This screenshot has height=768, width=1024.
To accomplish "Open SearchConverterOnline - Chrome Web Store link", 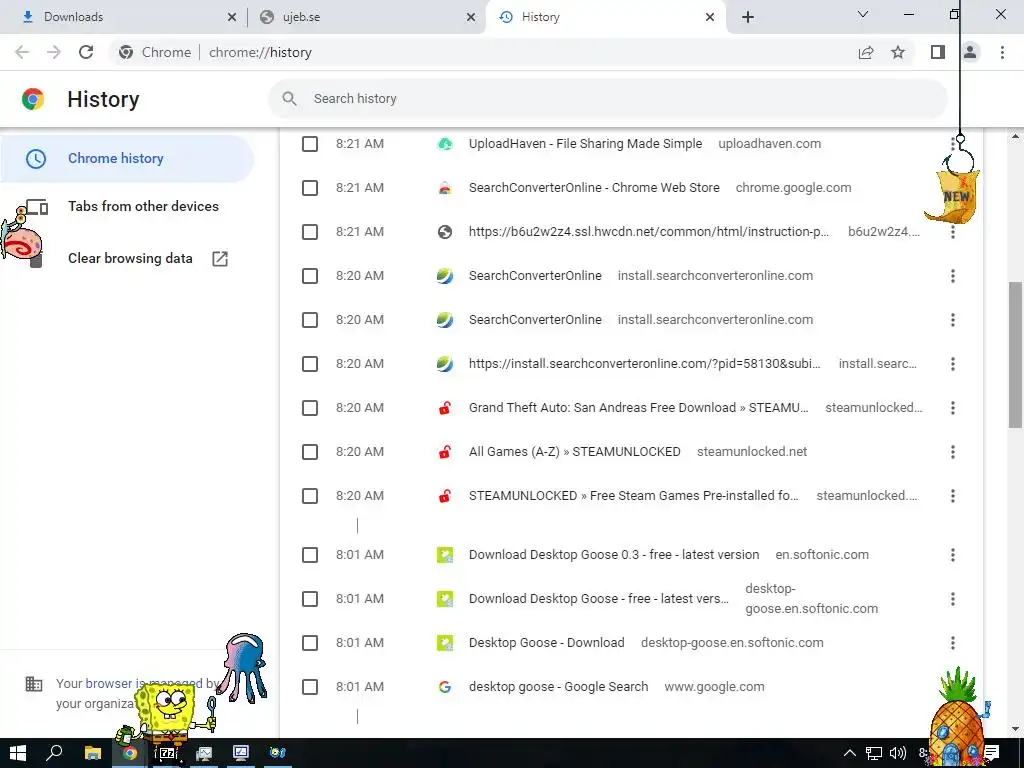I will point(594,188).
